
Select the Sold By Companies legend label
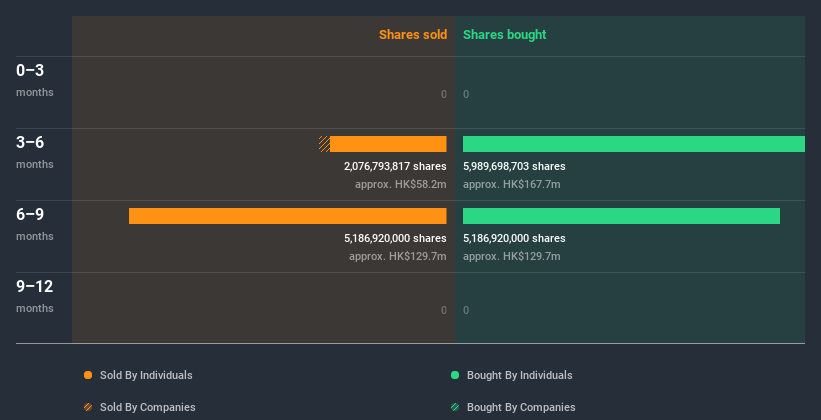[x=148, y=407]
